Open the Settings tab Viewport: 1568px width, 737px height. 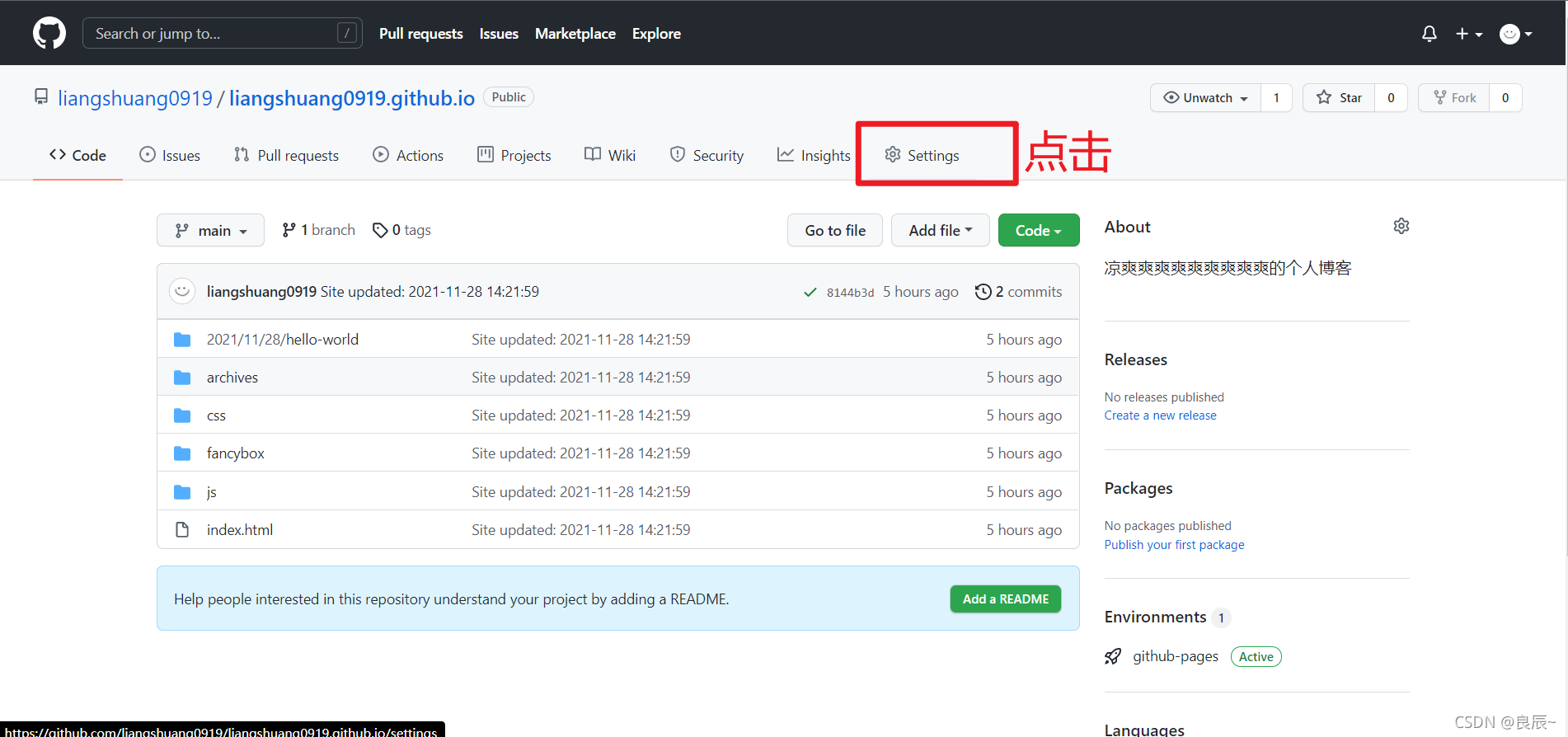point(922,155)
